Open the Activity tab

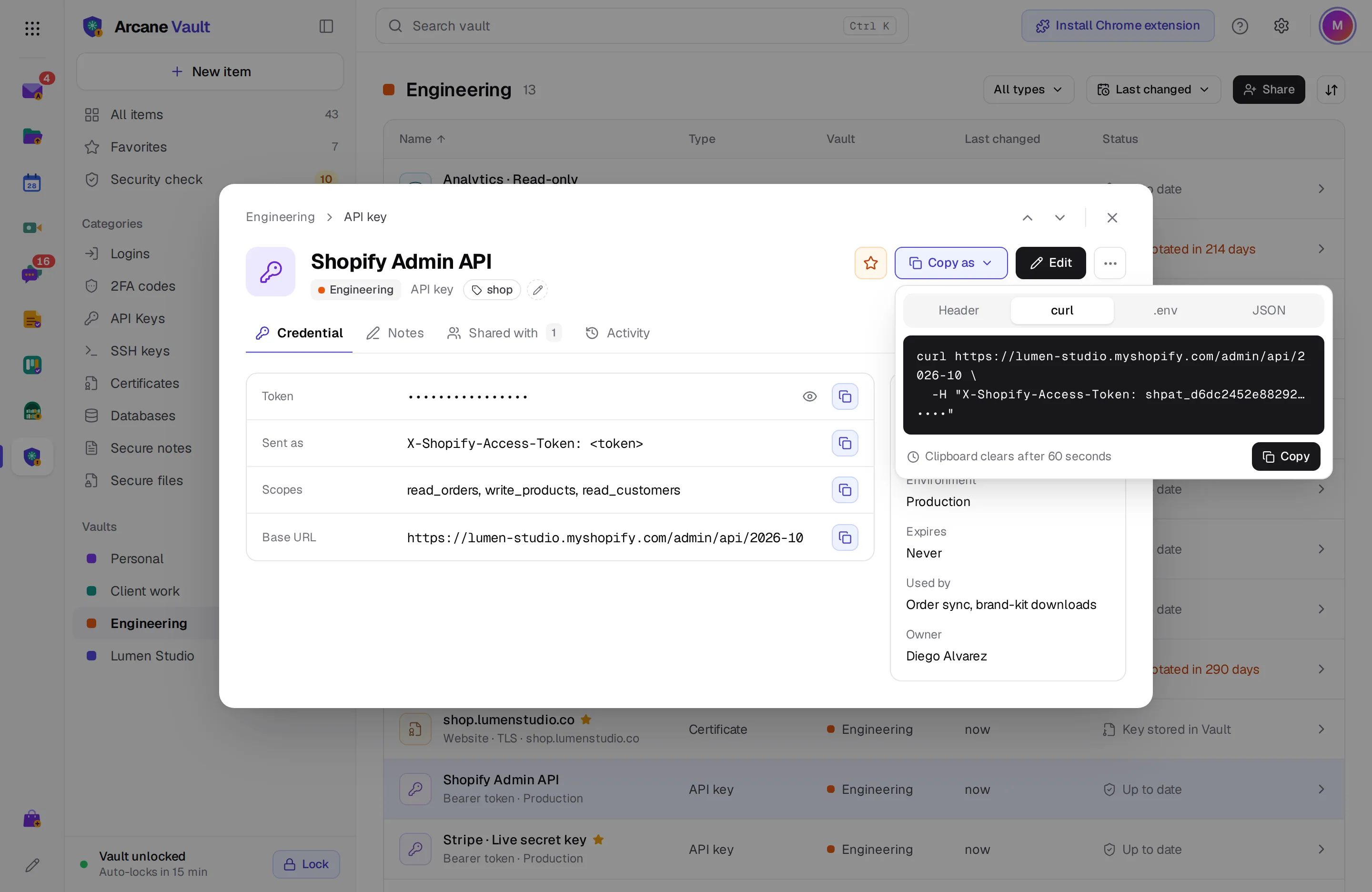click(617, 333)
